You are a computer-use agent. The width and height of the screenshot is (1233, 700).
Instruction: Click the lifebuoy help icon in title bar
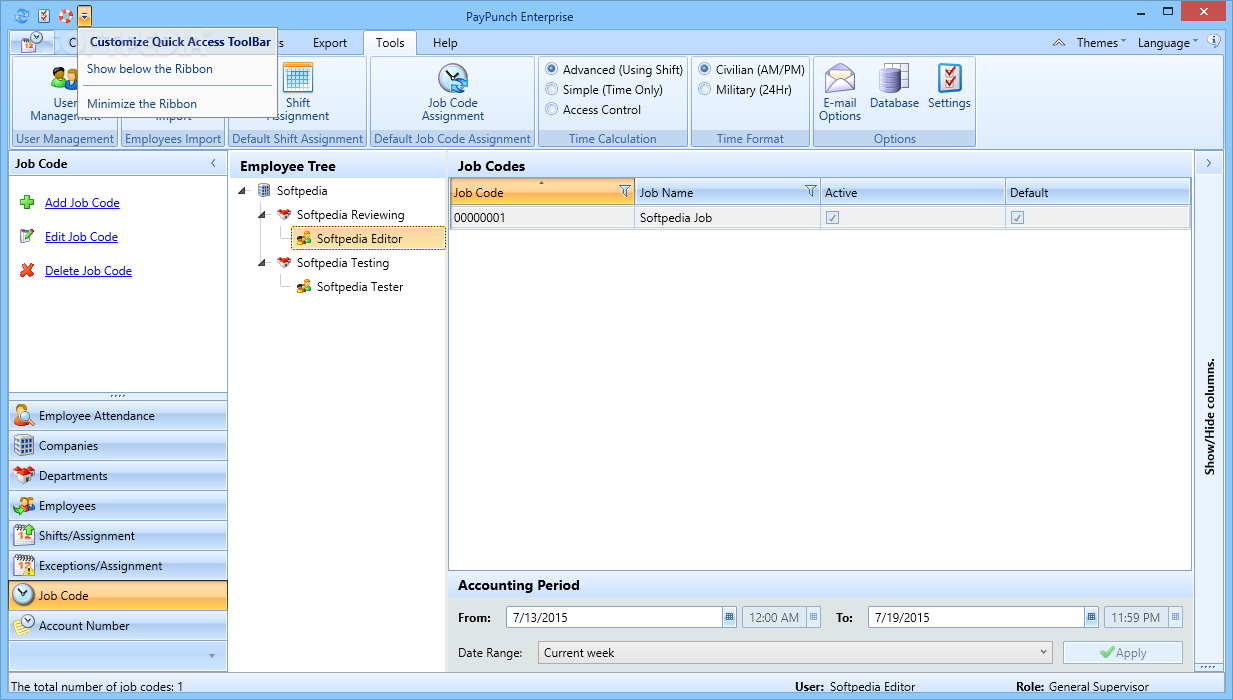click(65, 16)
